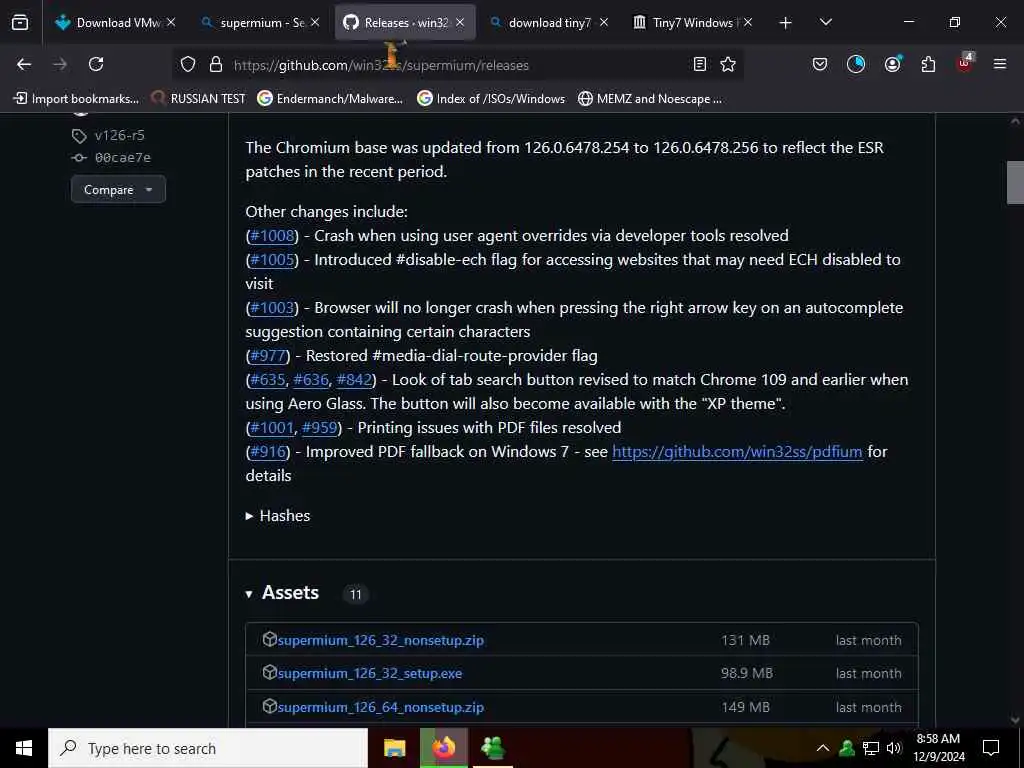This screenshot has height=768, width=1024.
Task: Click the package icon beside supermium_126_32_setup.exe
Action: point(269,672)
